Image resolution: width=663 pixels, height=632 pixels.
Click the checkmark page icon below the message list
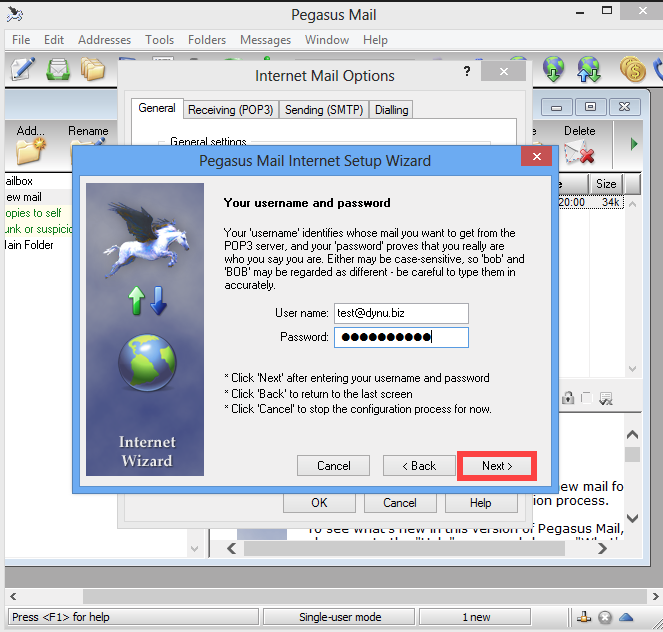pos(606,398)
